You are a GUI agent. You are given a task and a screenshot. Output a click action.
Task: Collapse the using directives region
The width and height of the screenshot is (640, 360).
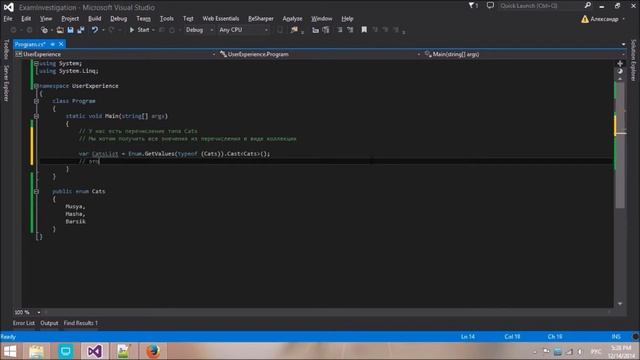pos(36,63)
